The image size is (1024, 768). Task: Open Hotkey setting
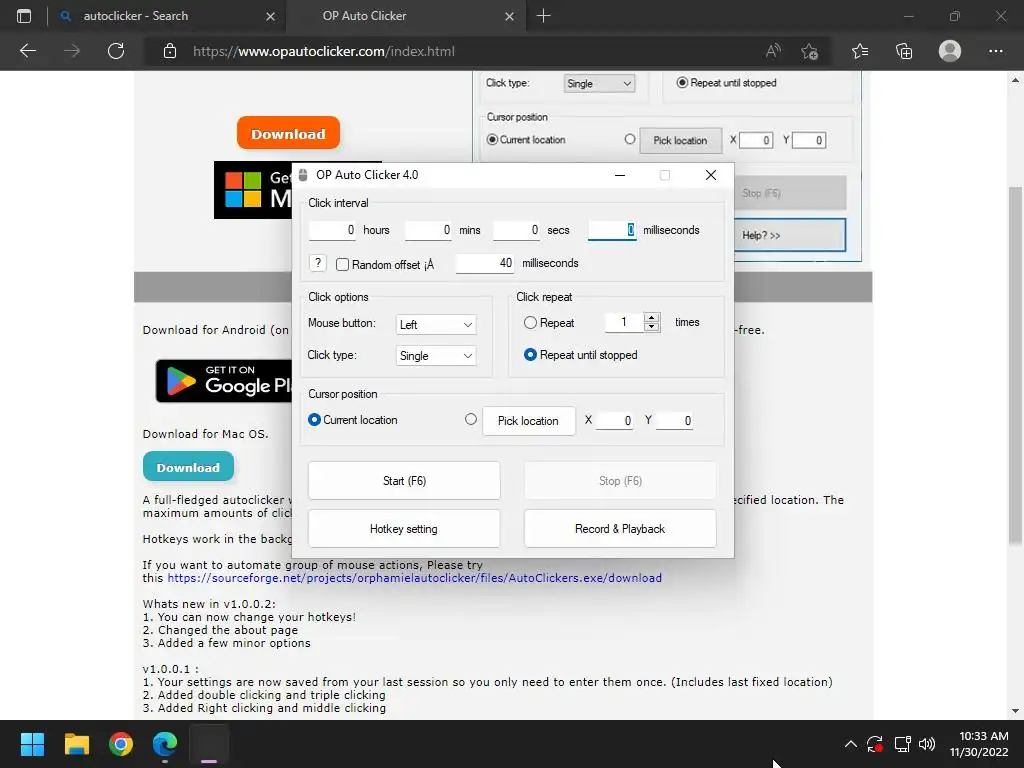click(404, 529)
